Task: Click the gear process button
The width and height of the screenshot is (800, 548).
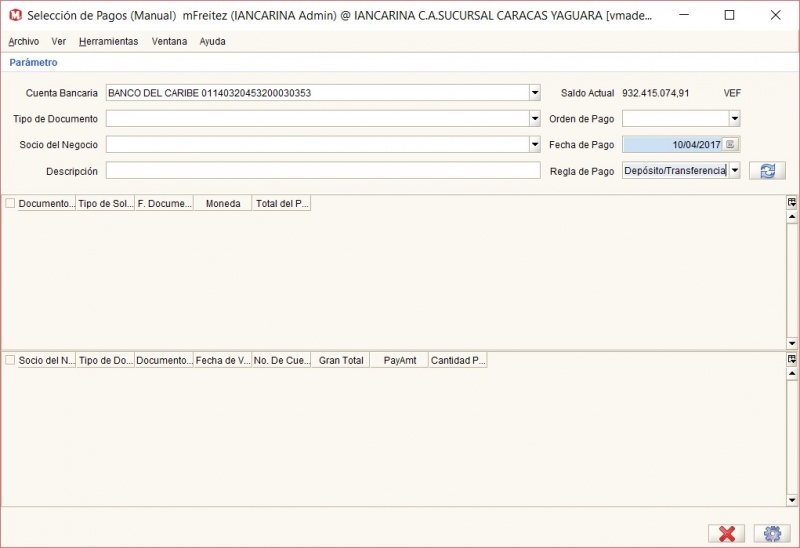Action: [x=771, y=534]
